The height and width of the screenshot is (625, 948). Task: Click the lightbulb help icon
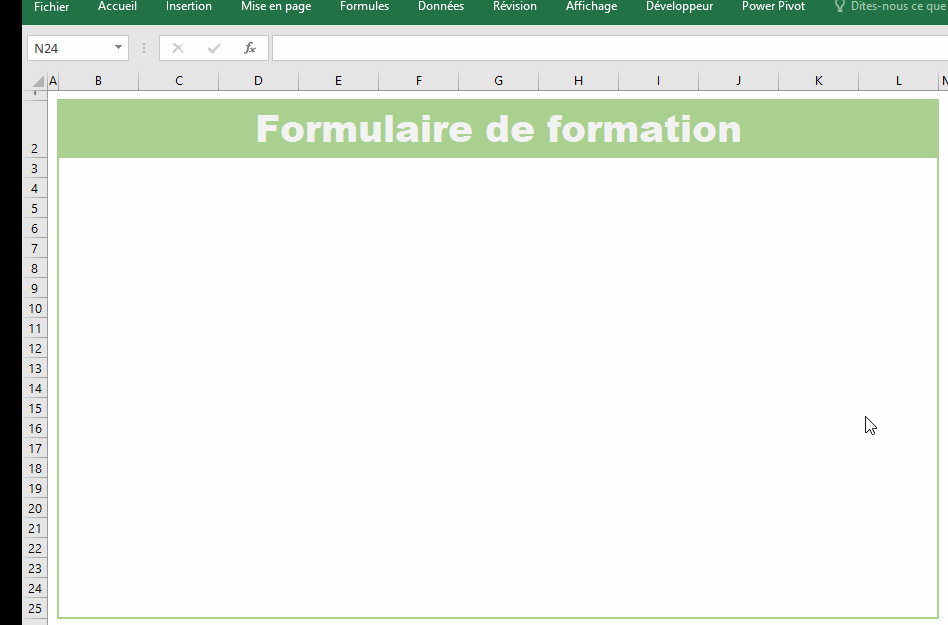(x=839, y=7)
